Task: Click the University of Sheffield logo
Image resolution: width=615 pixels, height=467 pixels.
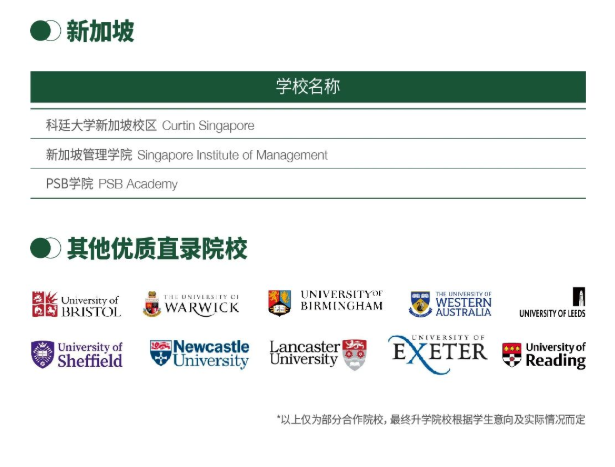Action: [x=77, y=354]
